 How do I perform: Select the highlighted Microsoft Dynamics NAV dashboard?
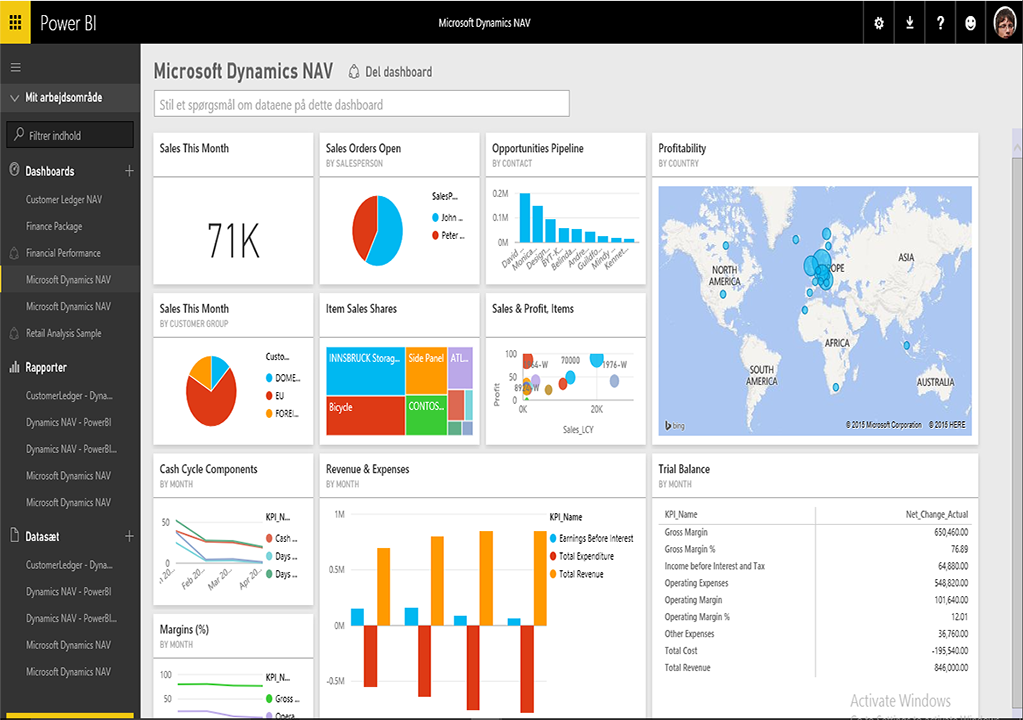(x=69, y=280)
